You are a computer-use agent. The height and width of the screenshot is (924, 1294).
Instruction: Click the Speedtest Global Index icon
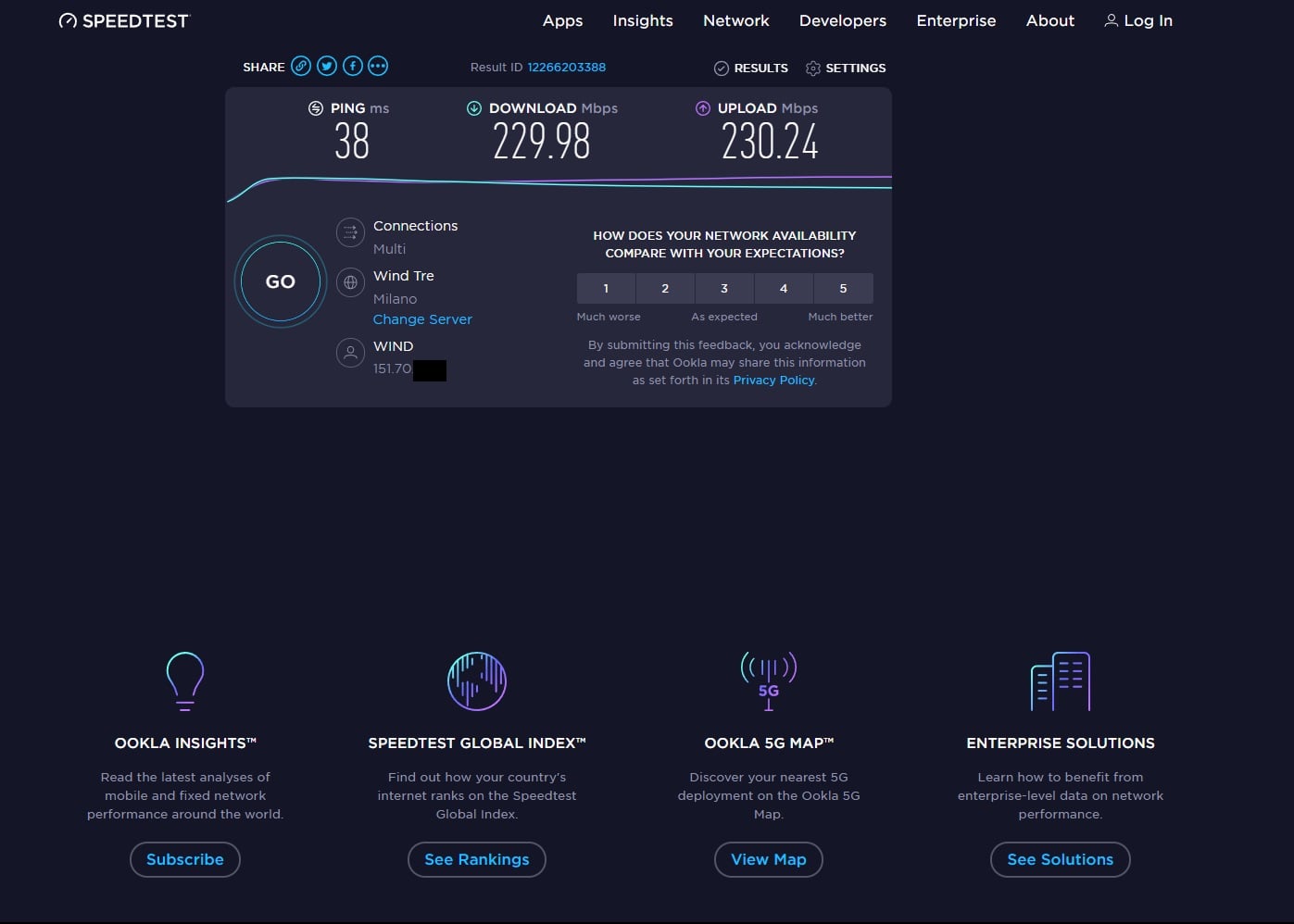coord(477,681)
